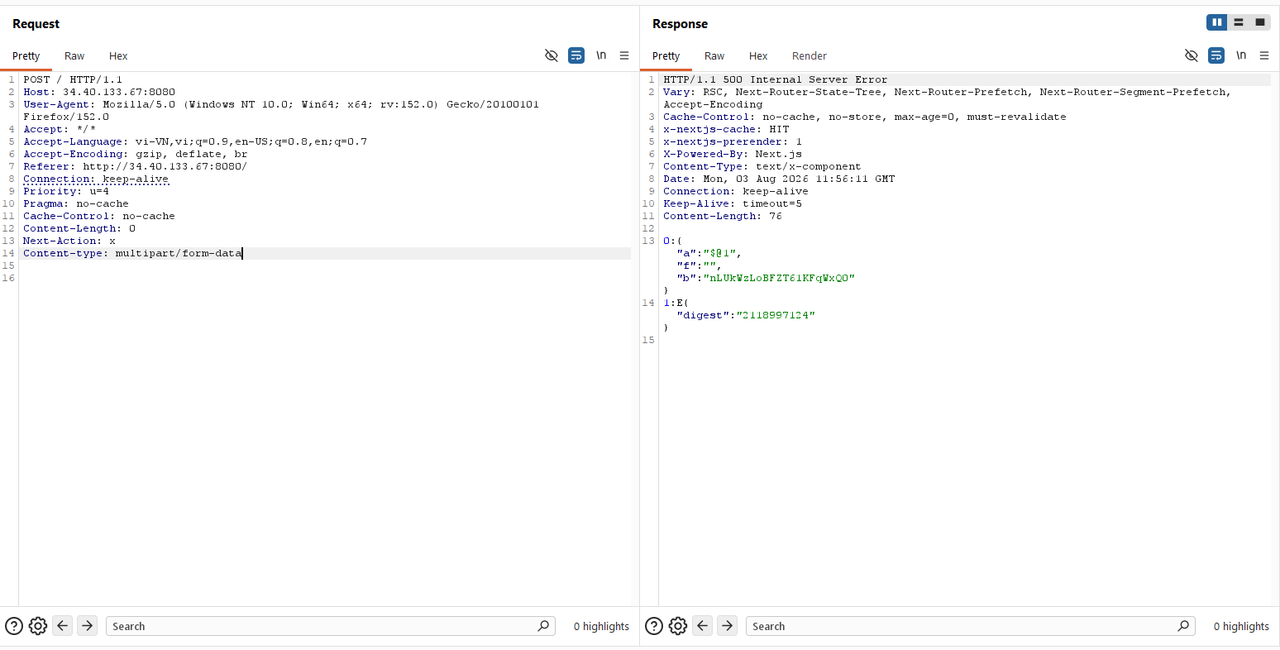The height and width of the screenshot is (650, 1280).
Task: Click magnifier icon in Response search box
Action: coord(1183,626)
